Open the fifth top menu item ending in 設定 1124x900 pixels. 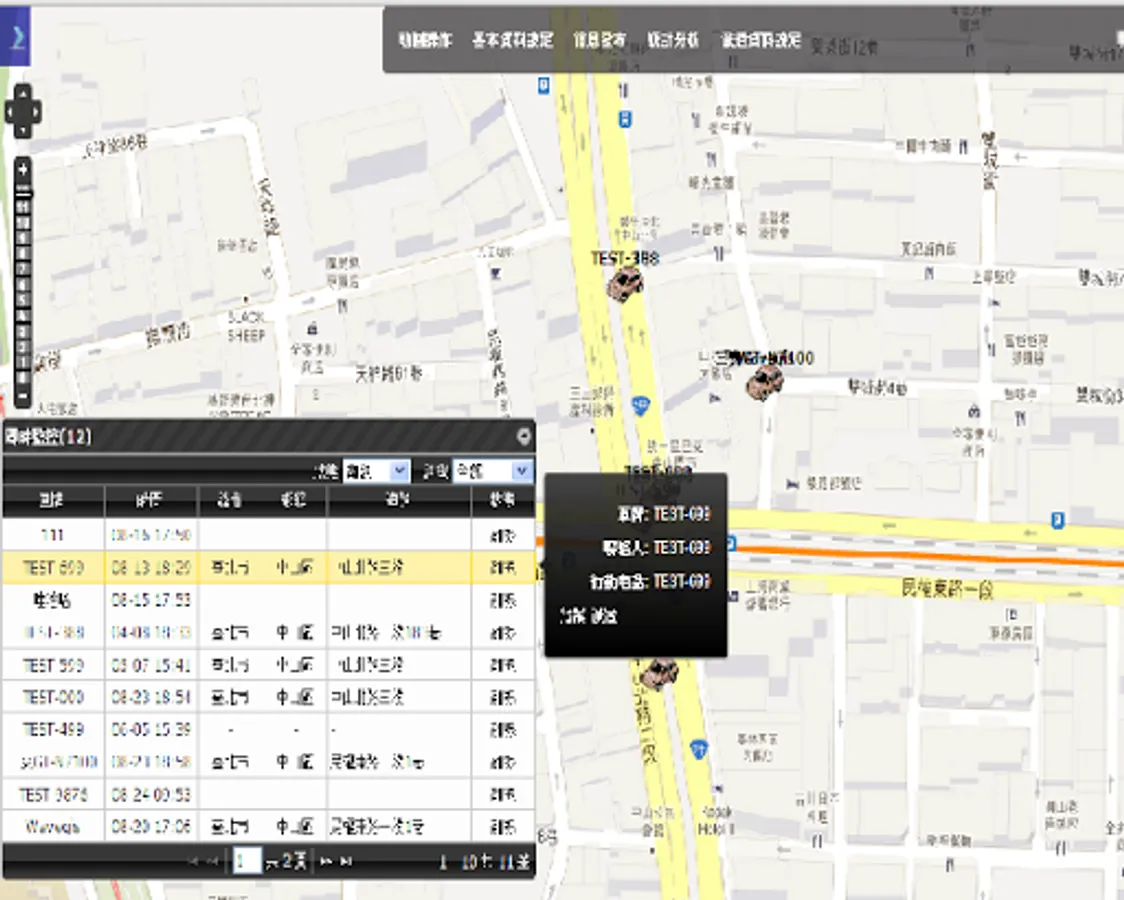(x=761, y=40)
